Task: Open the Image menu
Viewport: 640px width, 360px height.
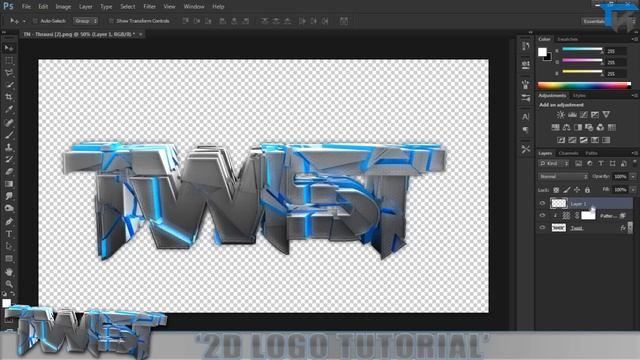Action: coord(63,7)
